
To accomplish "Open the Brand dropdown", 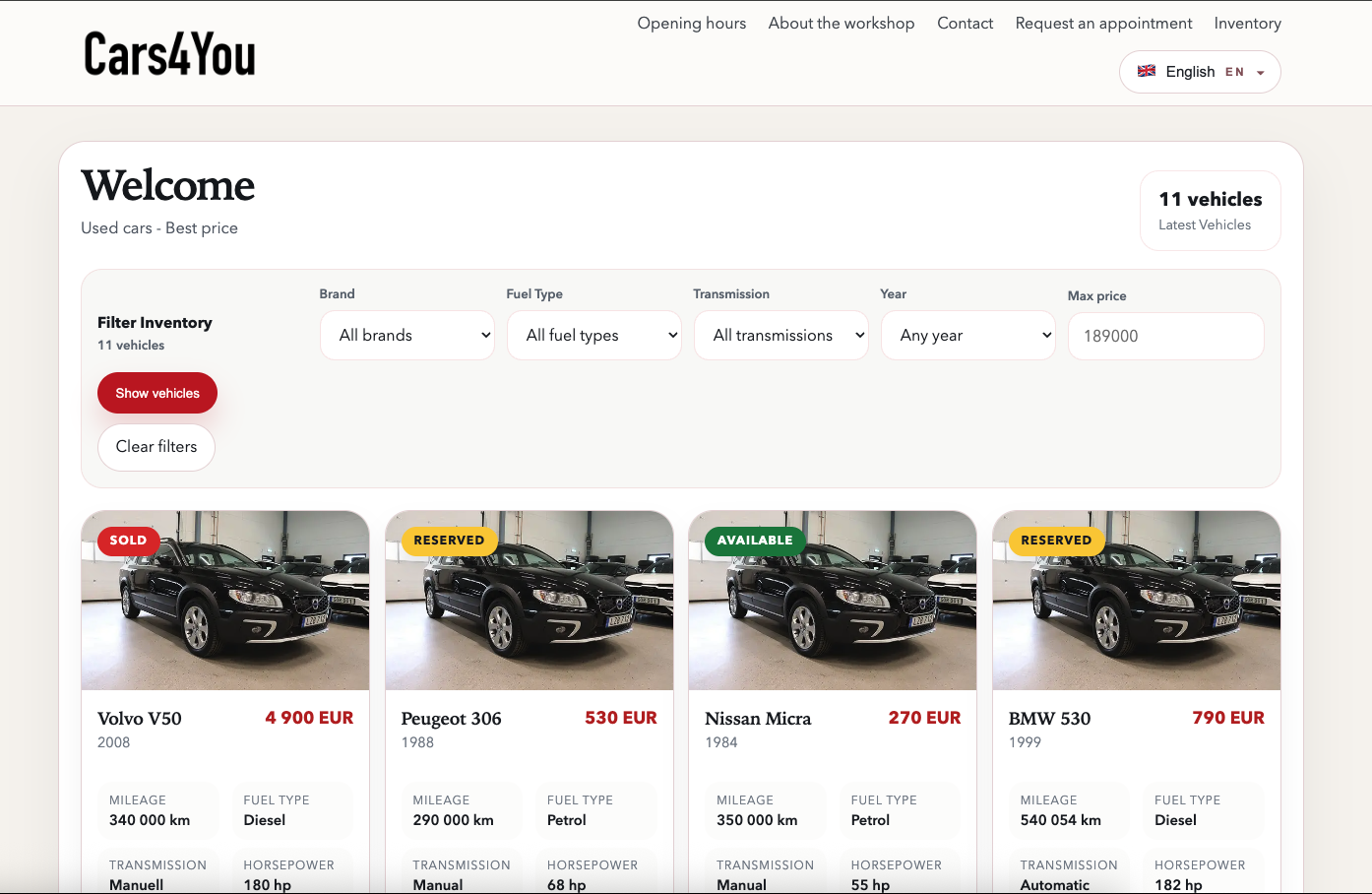I will (x=407, y=336).
